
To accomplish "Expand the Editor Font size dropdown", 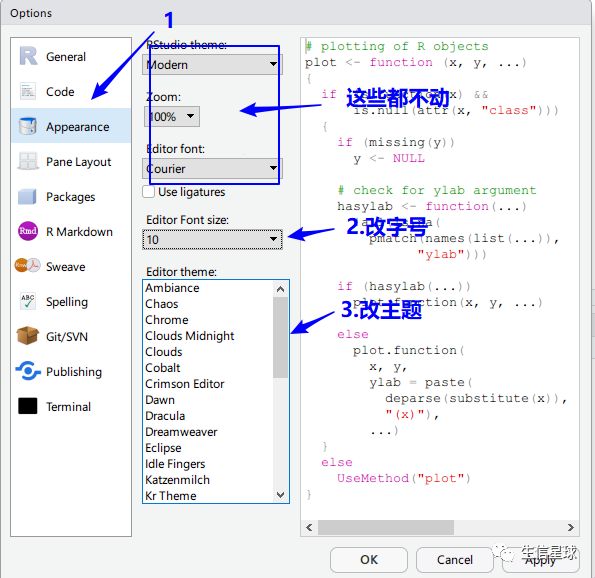I will point(212,239).
